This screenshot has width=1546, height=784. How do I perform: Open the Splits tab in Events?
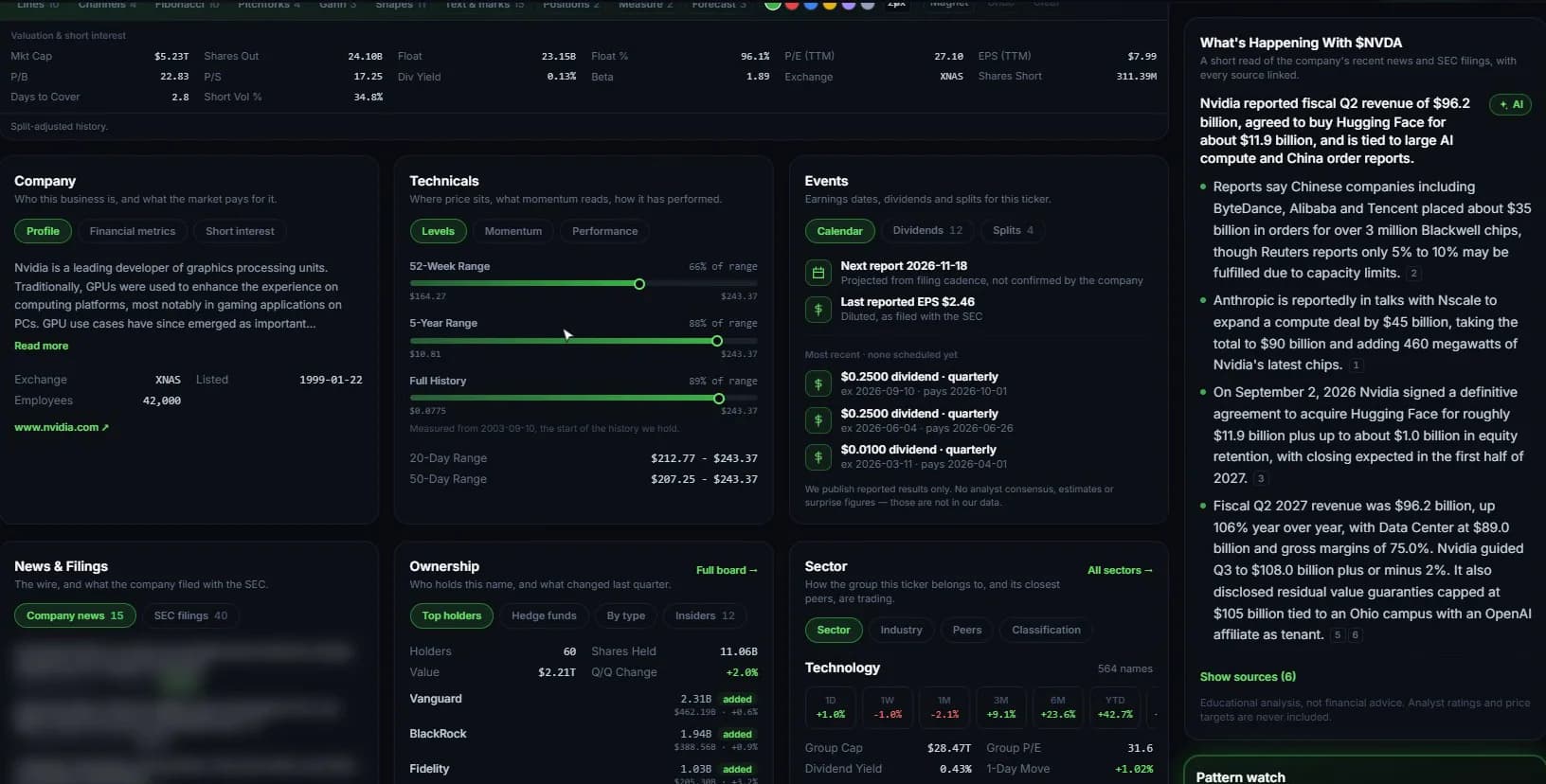pos(1013,230)
